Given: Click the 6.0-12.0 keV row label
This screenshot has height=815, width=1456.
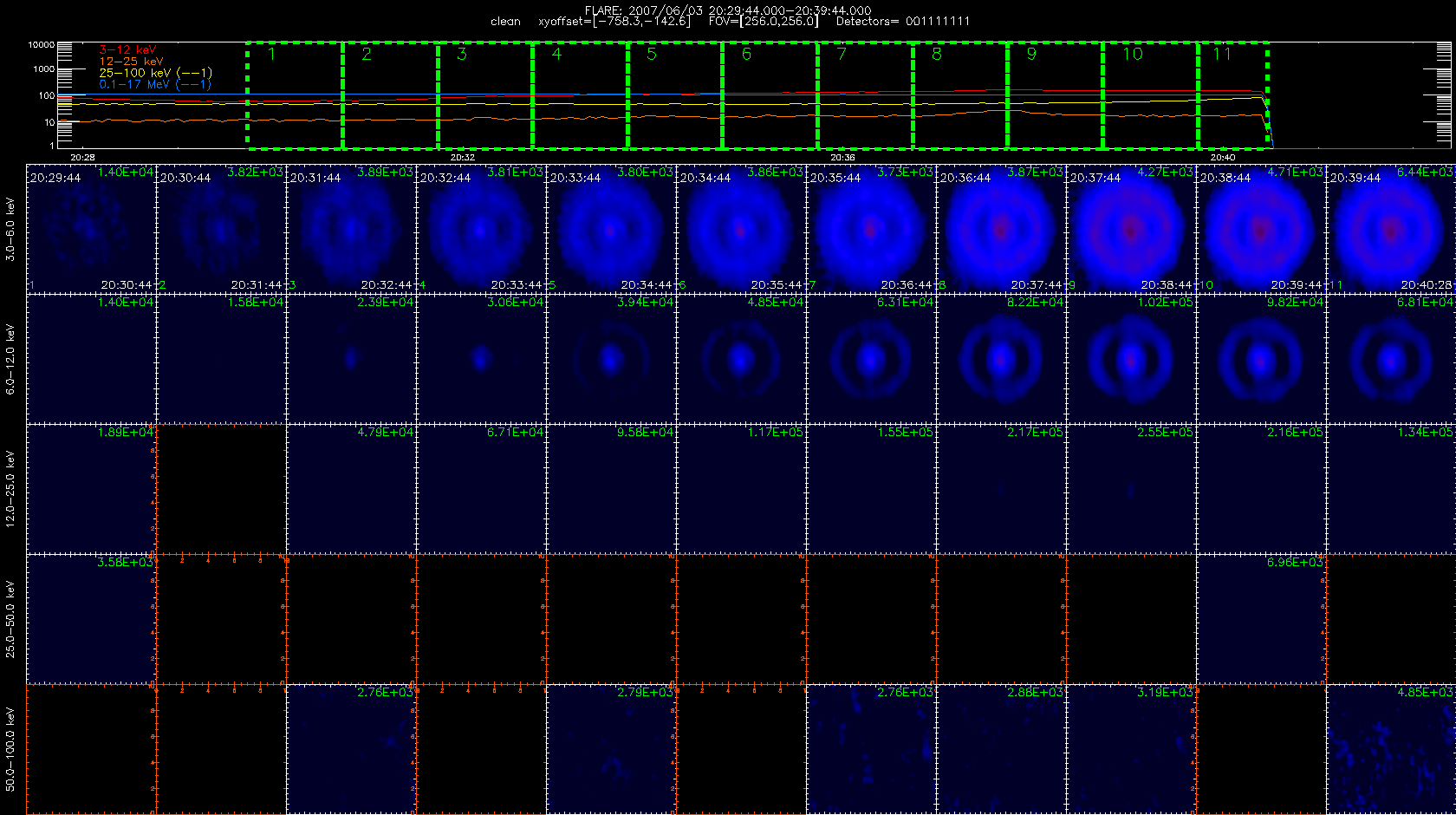Looking at the screenshot, I should coord(10,359).
